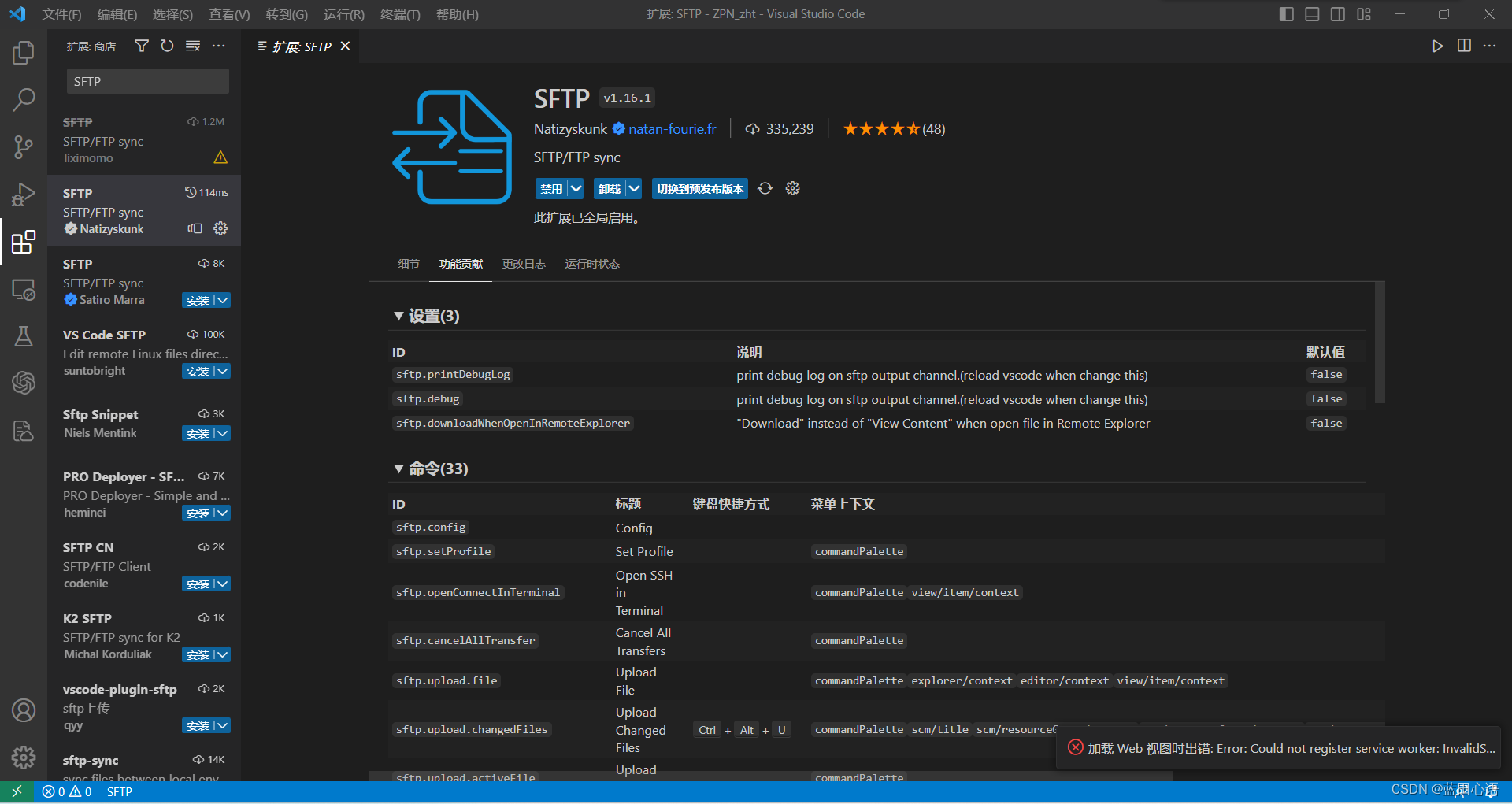
Task: Close the 扩展: SFTP editor tab
Action: [x=346, y=46]
